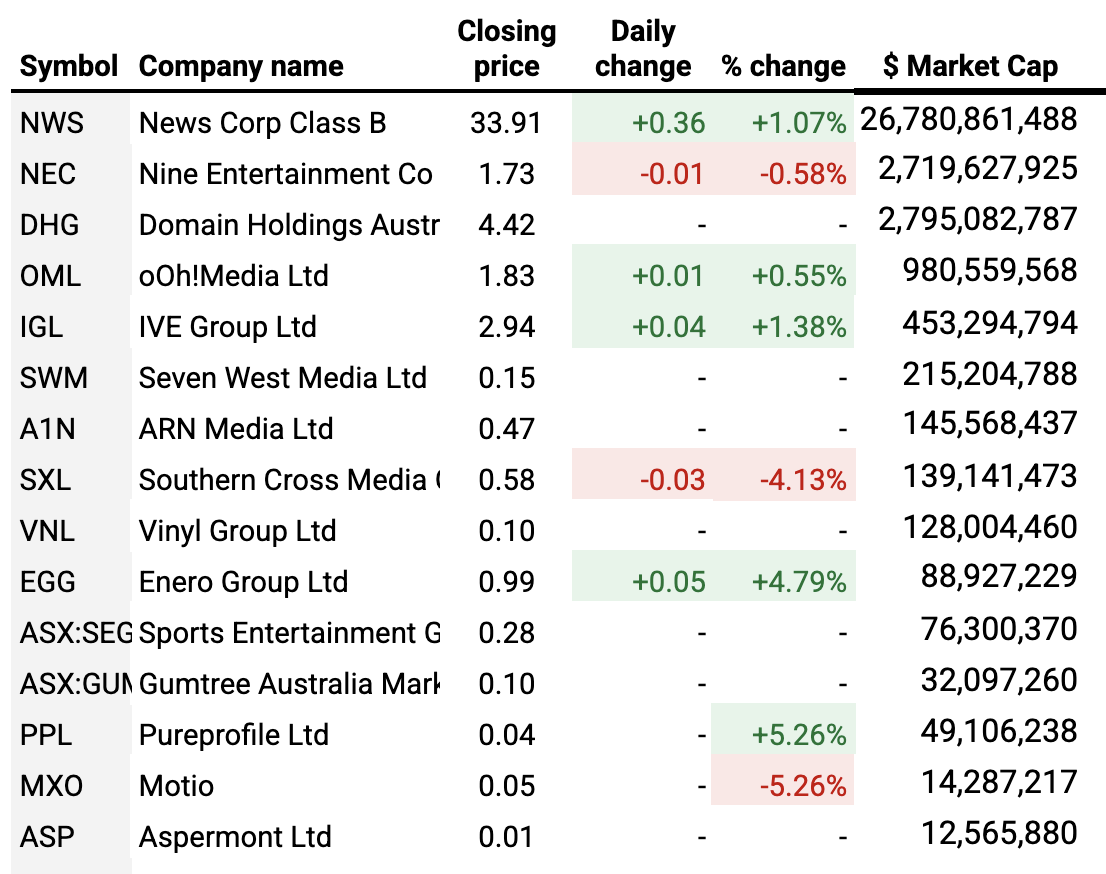Click the Pureprofile +5.26% cell

(798, 735)
